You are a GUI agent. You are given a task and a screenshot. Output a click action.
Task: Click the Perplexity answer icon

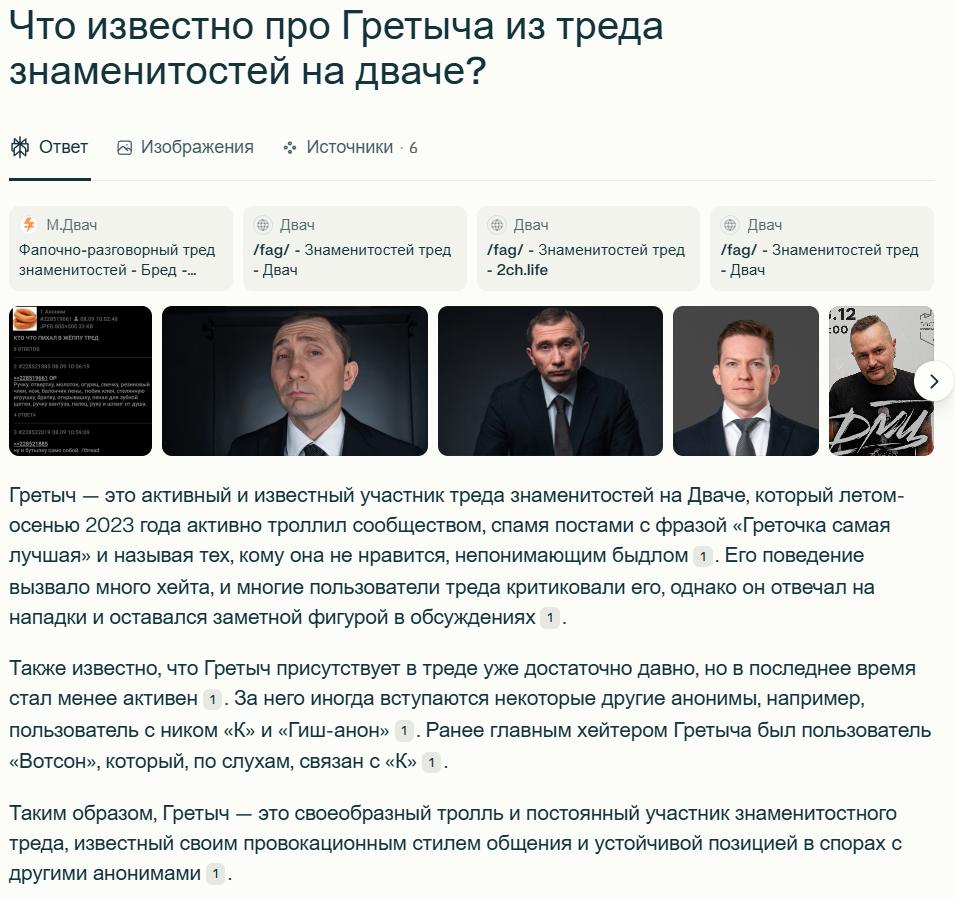[20, 147]
